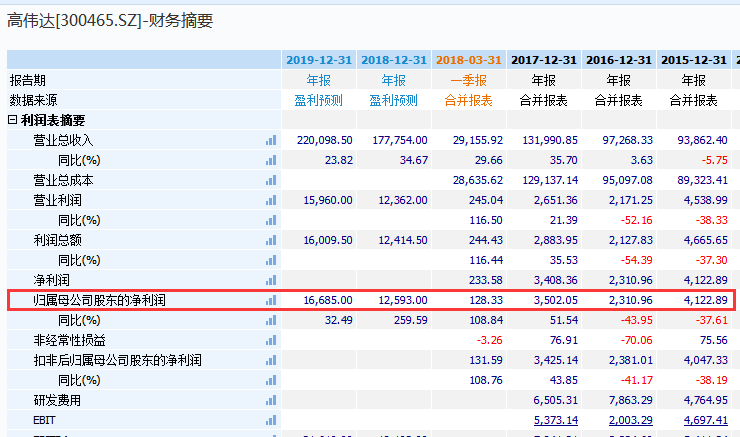Click net profit value 16,685.00
The image size is (740, 437).
[x=328, y=300]
